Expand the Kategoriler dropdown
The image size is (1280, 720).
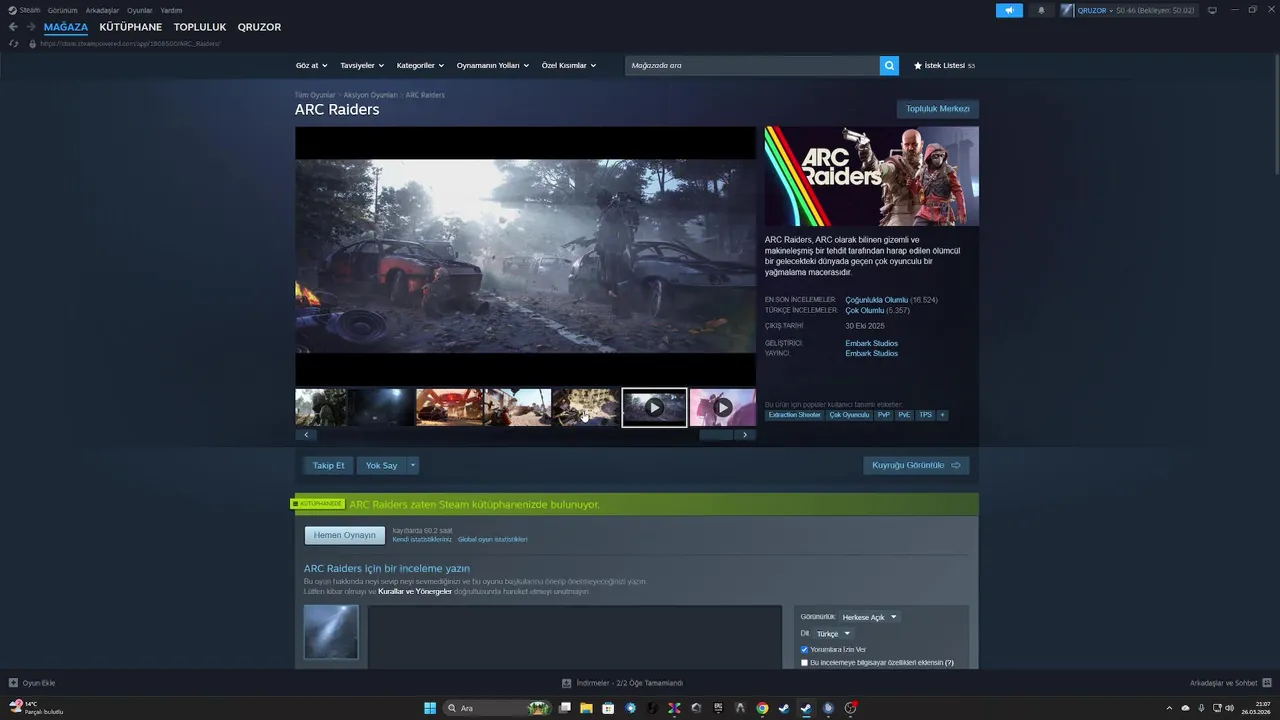(421, 65)
